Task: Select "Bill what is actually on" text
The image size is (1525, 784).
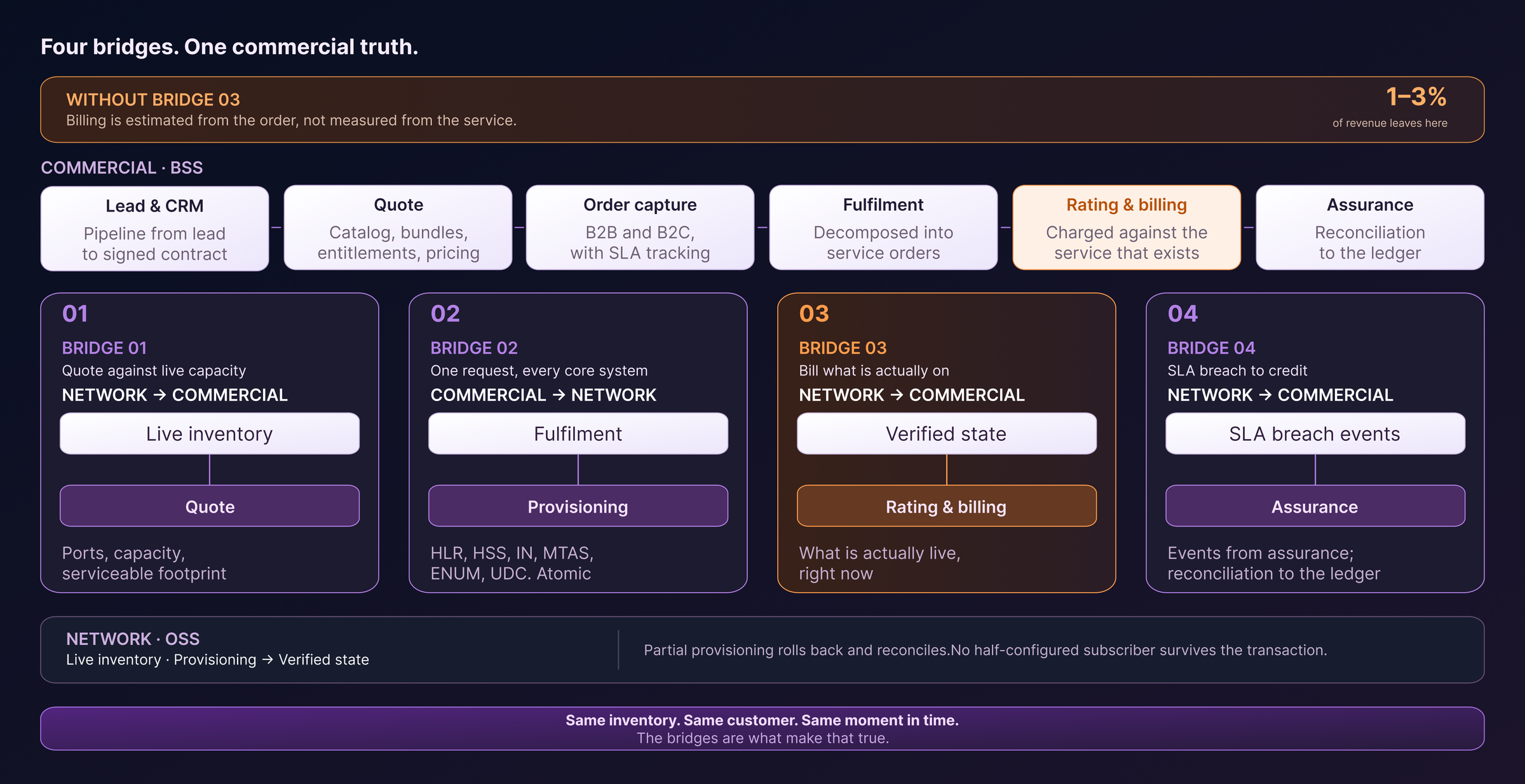Action: coord(874,370)
